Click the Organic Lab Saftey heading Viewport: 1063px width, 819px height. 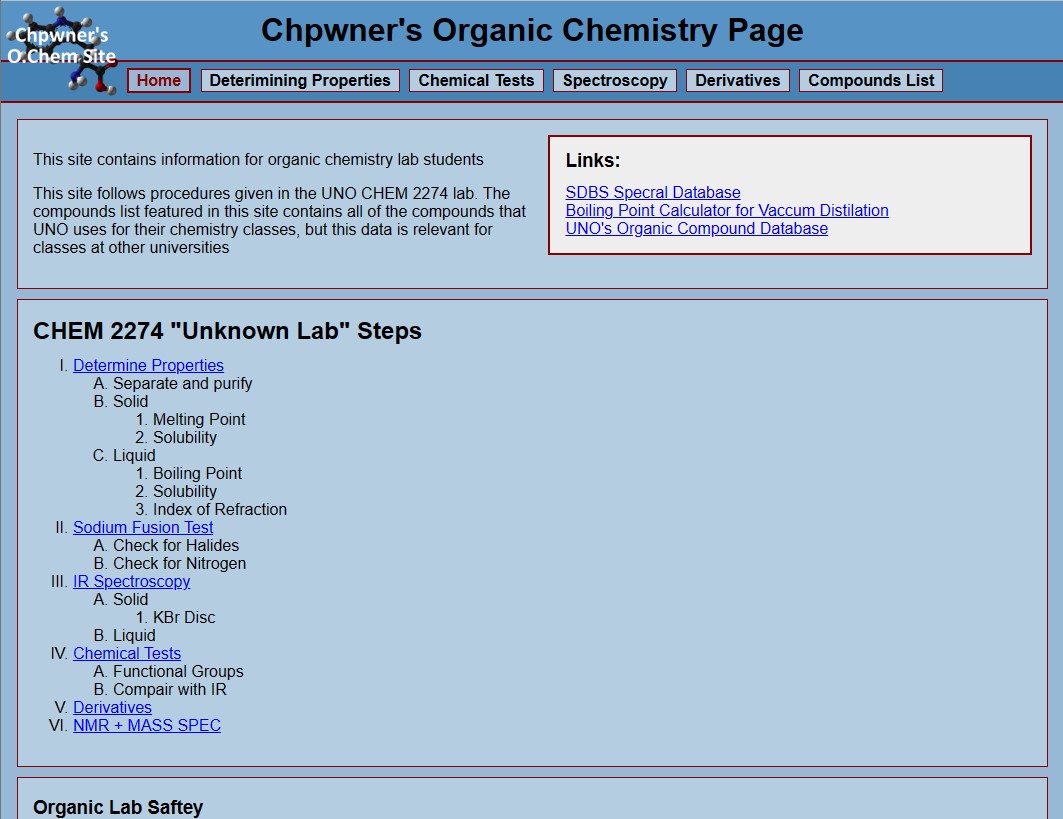pyautogui.click(x=118, y=807)
